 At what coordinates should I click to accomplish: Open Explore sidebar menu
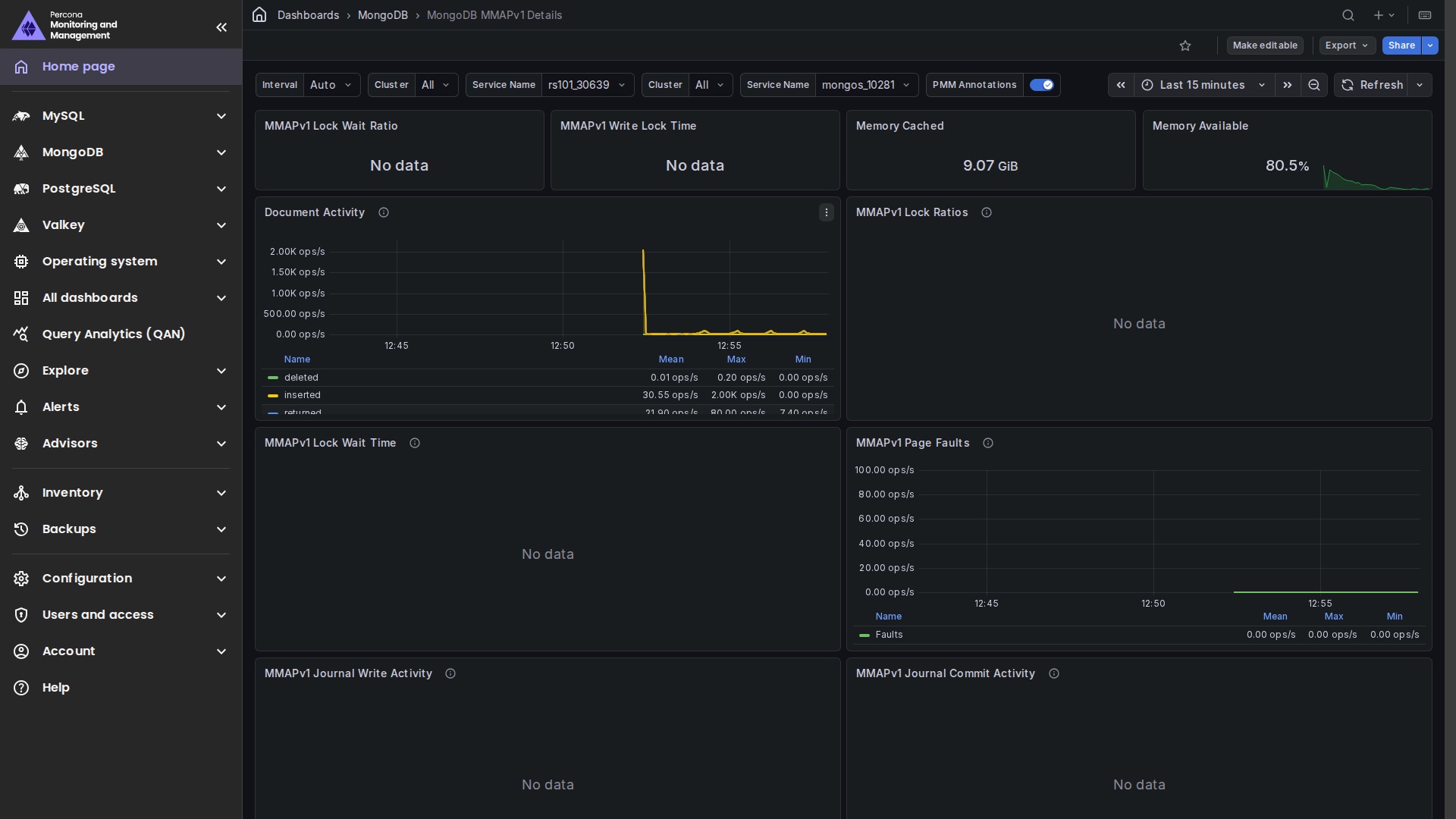pyautogui.click(x=121, y=371)
